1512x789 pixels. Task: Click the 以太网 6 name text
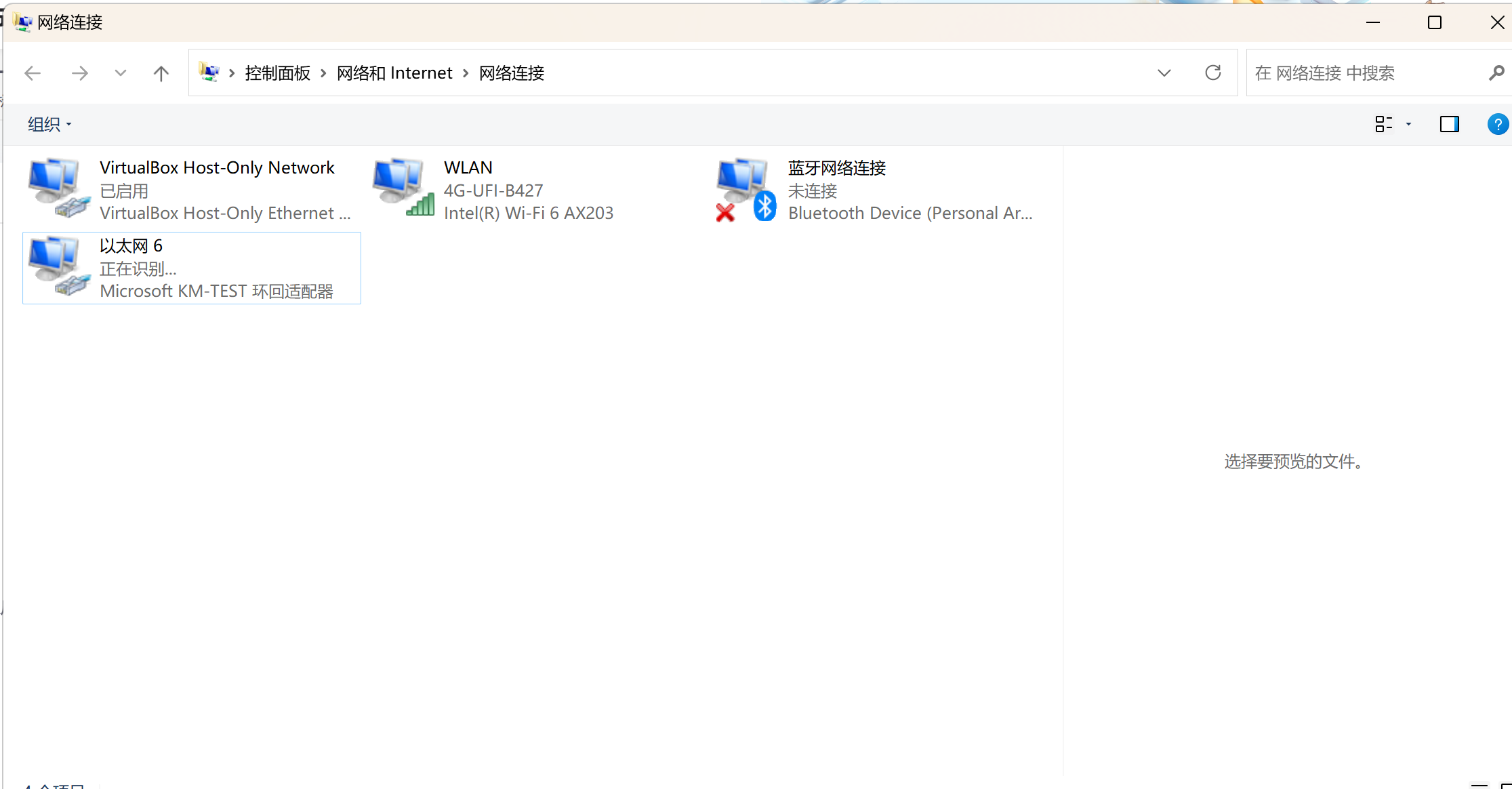131,245
